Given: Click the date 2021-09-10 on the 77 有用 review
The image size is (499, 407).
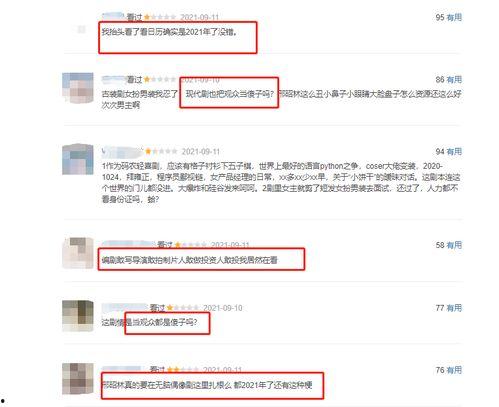Looking at the screenshot, I should pos(223,308).
